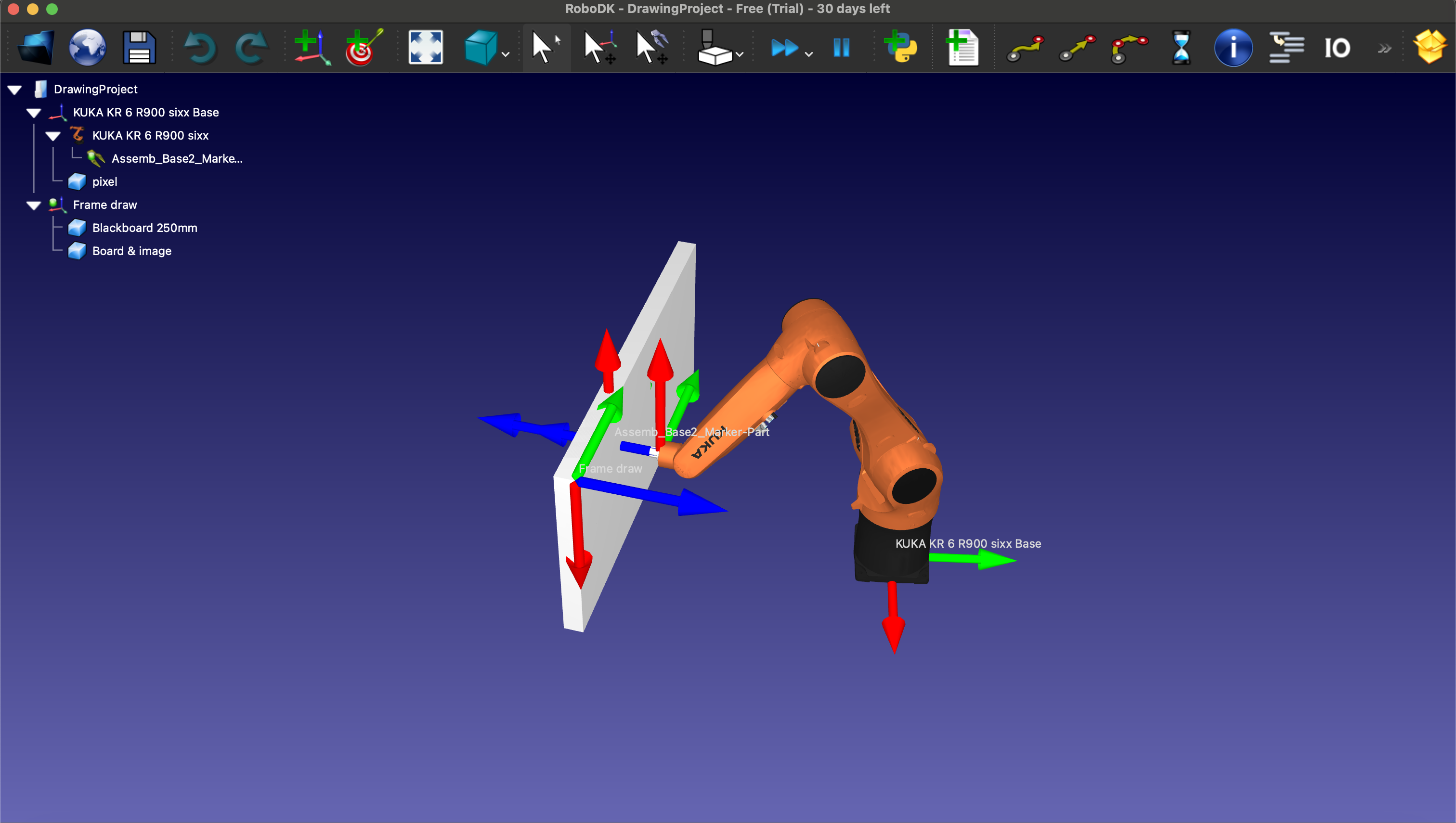Viewport: 1456px width, 823px height.
Task: Click the fast simulation speed button
Action: pyautogui.click(x=785, y=48)
